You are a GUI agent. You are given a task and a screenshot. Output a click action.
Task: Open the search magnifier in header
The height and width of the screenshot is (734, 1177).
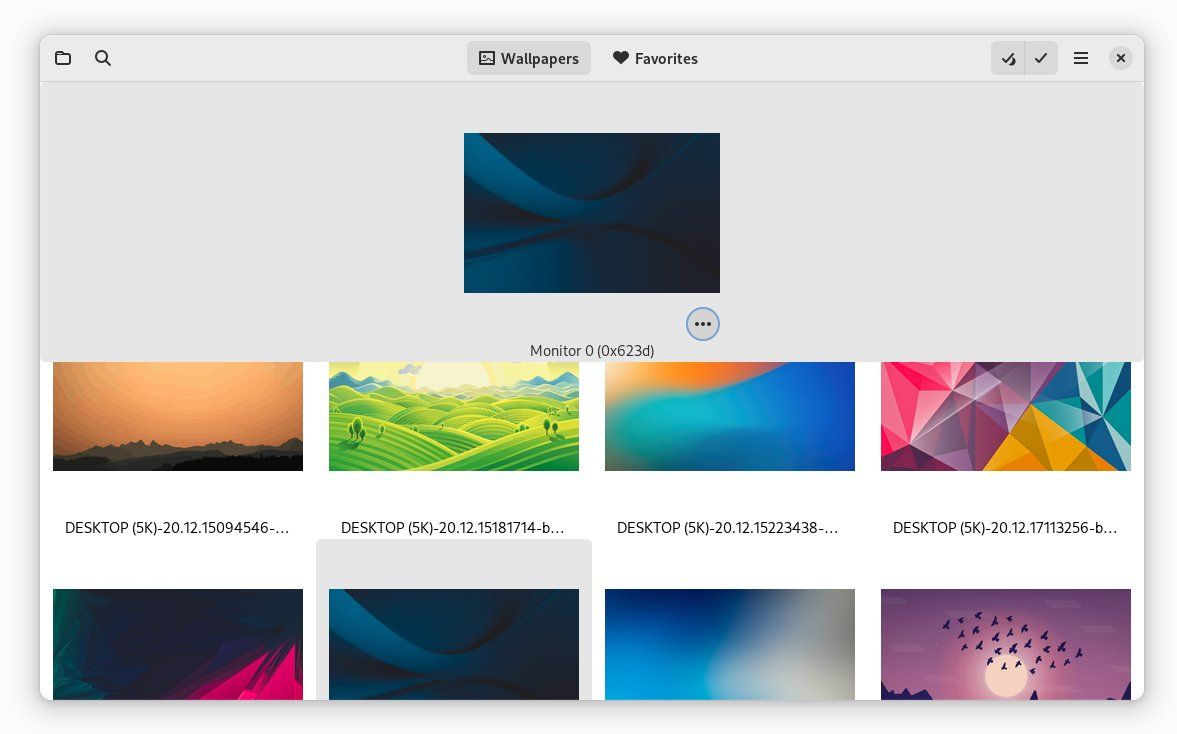click(x=103, y=58)
